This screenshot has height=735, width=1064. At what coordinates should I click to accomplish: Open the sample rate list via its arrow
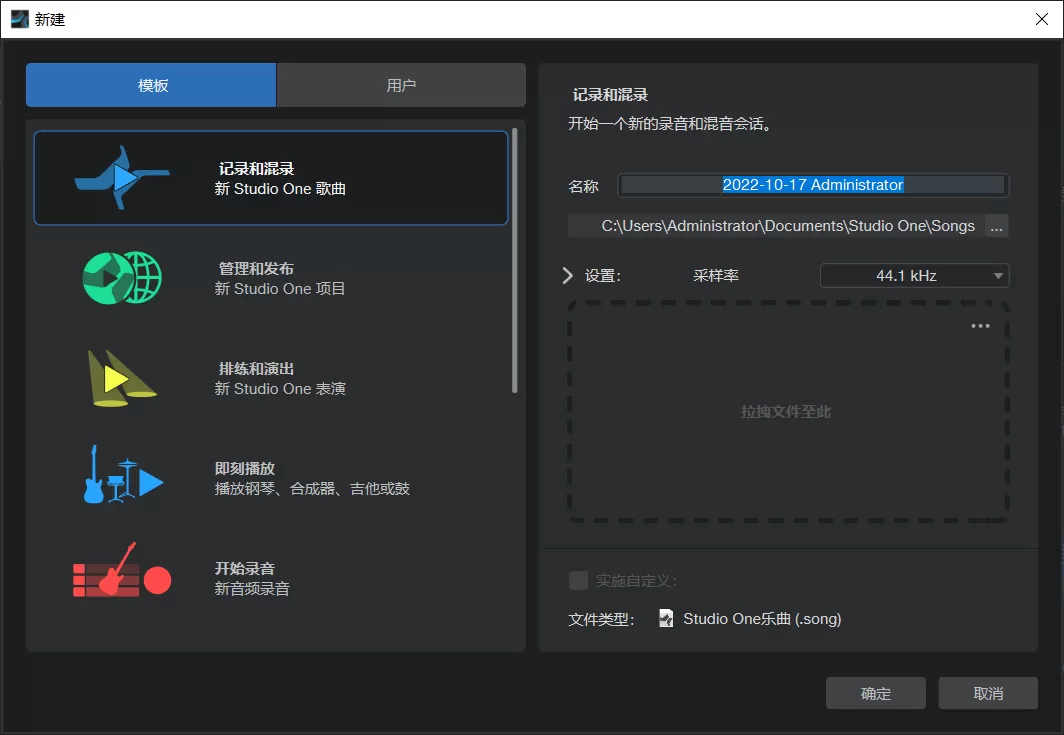click(996, 275)
